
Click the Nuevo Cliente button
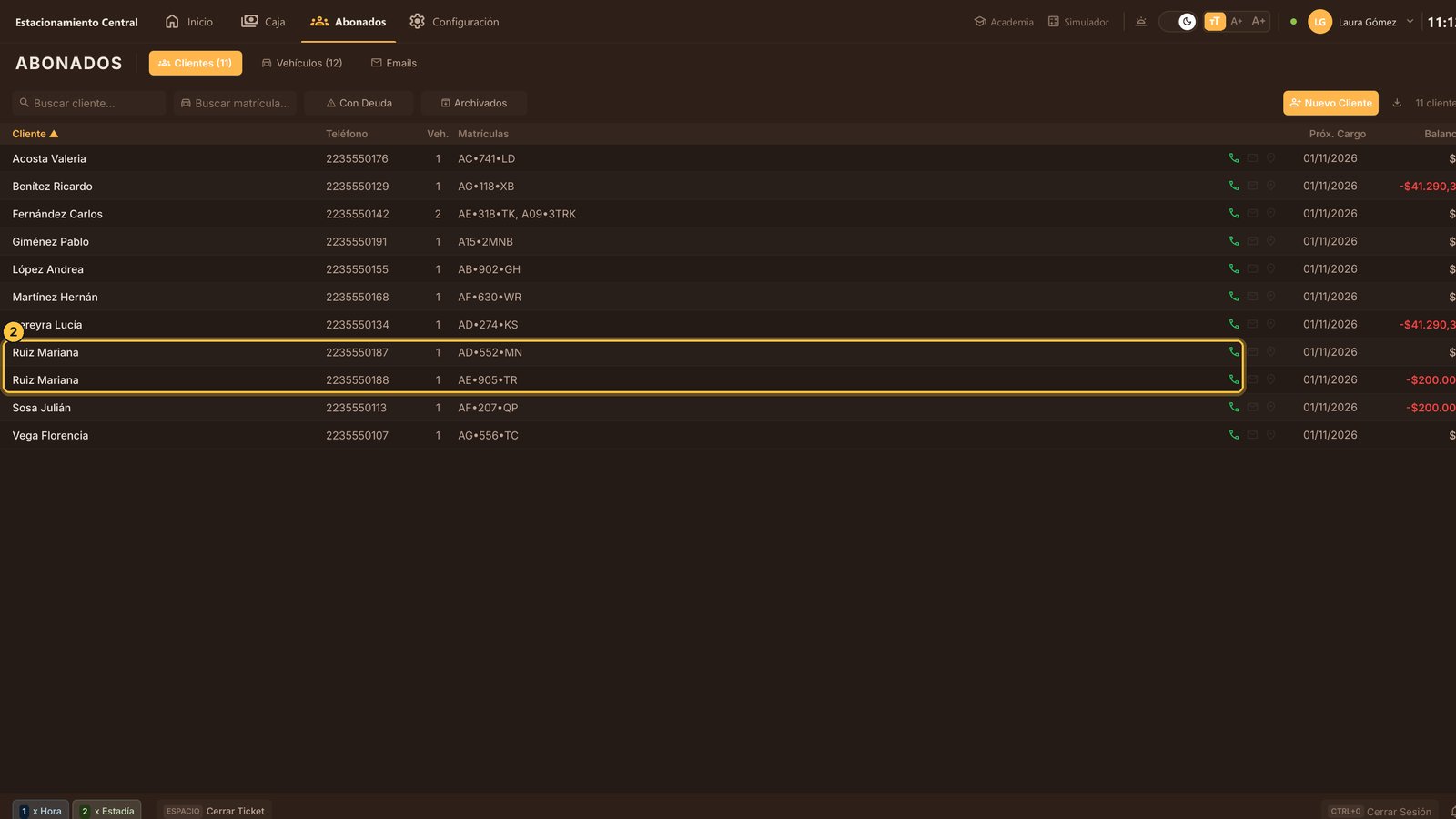click(x=1330, y=103)
